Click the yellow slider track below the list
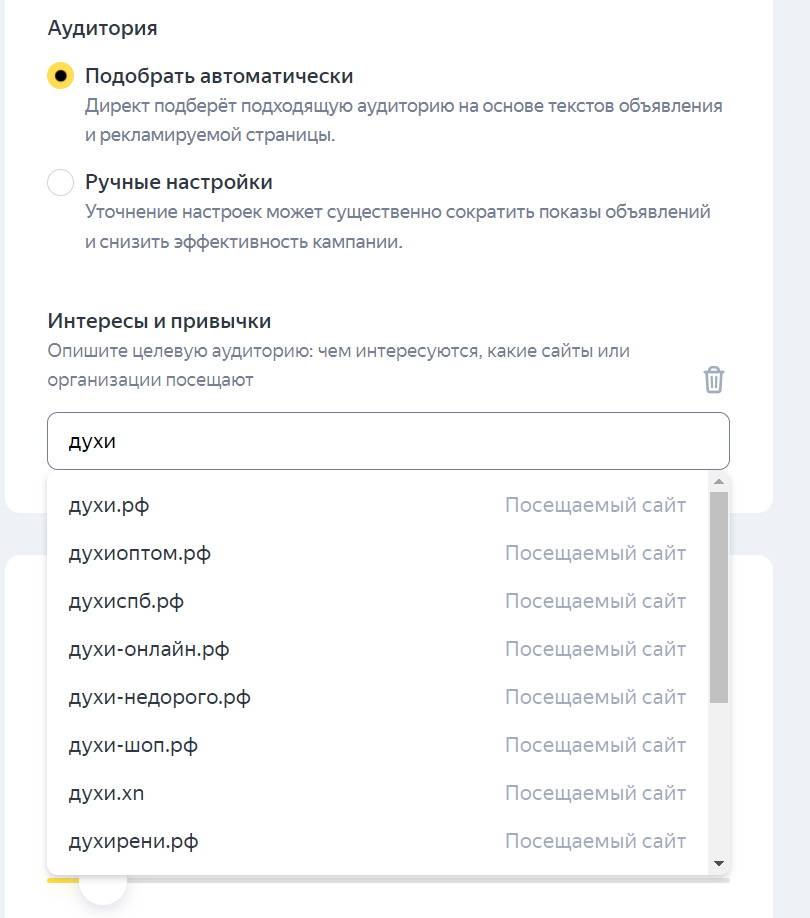The width and height of the screenshot is (810, 918). click(62, 881)
